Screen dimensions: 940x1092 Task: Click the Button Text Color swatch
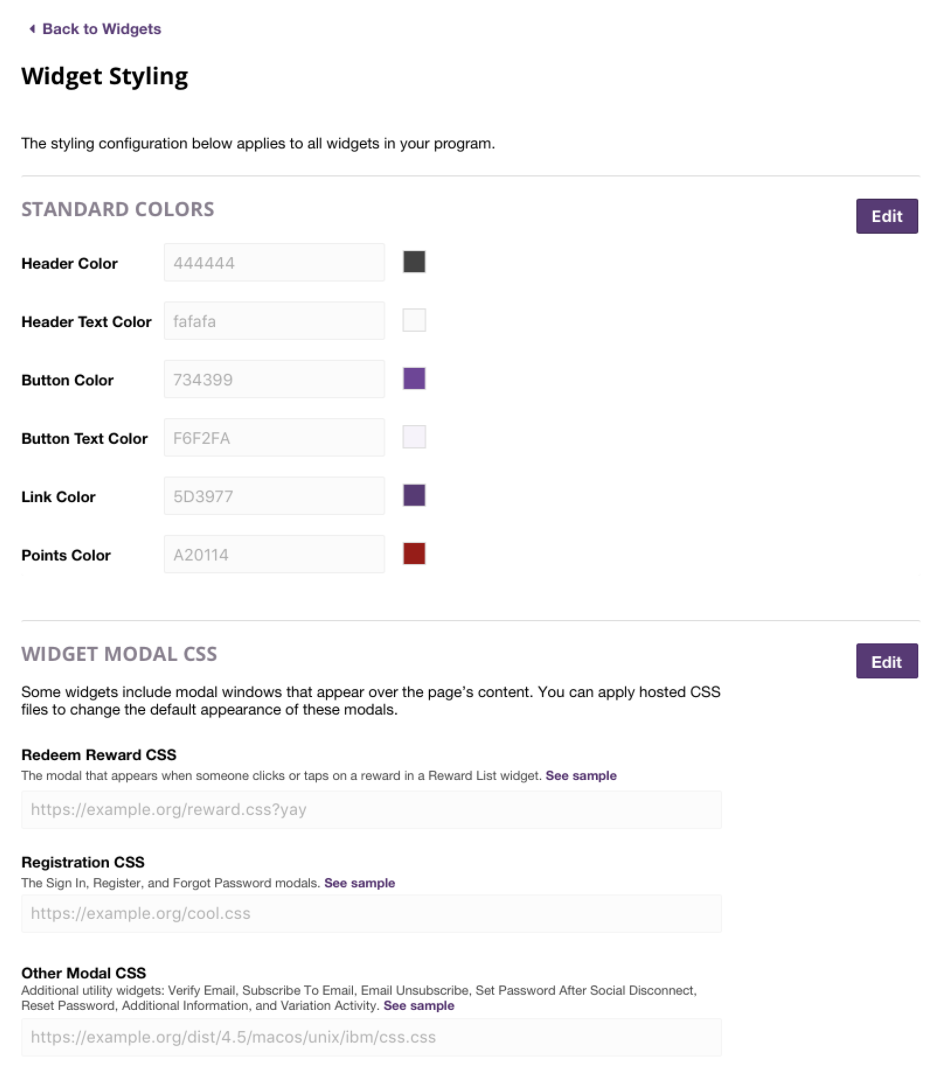(x=414, y=437)
